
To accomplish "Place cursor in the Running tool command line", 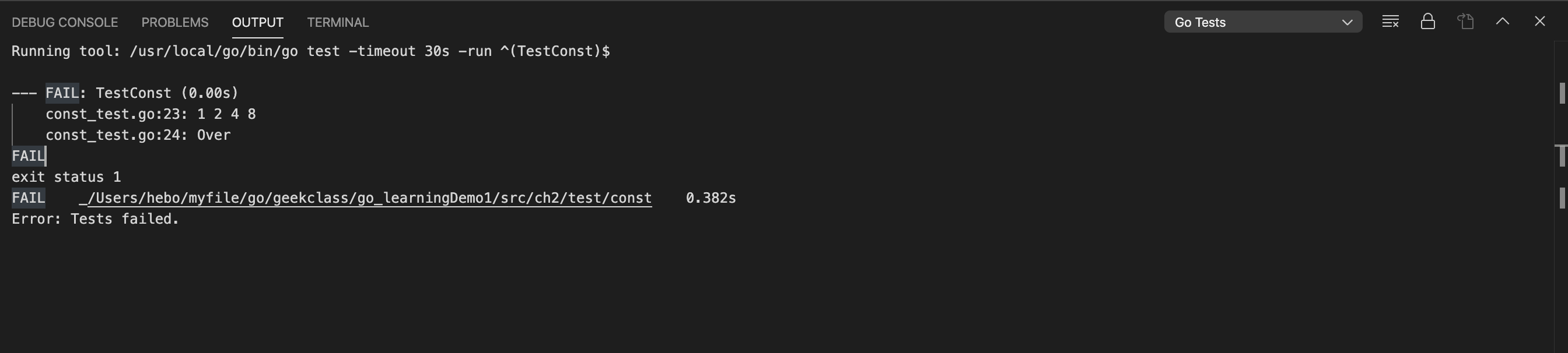I will pyautogui.click(x=310, y=51).
